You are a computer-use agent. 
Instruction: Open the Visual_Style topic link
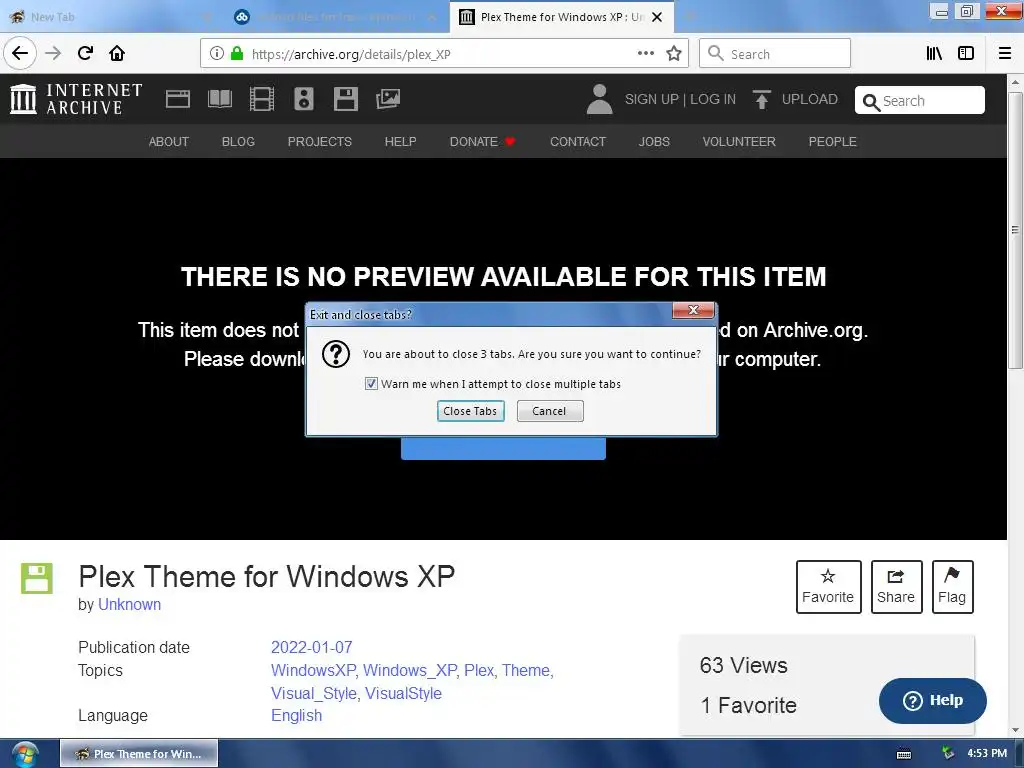(313, 693)
